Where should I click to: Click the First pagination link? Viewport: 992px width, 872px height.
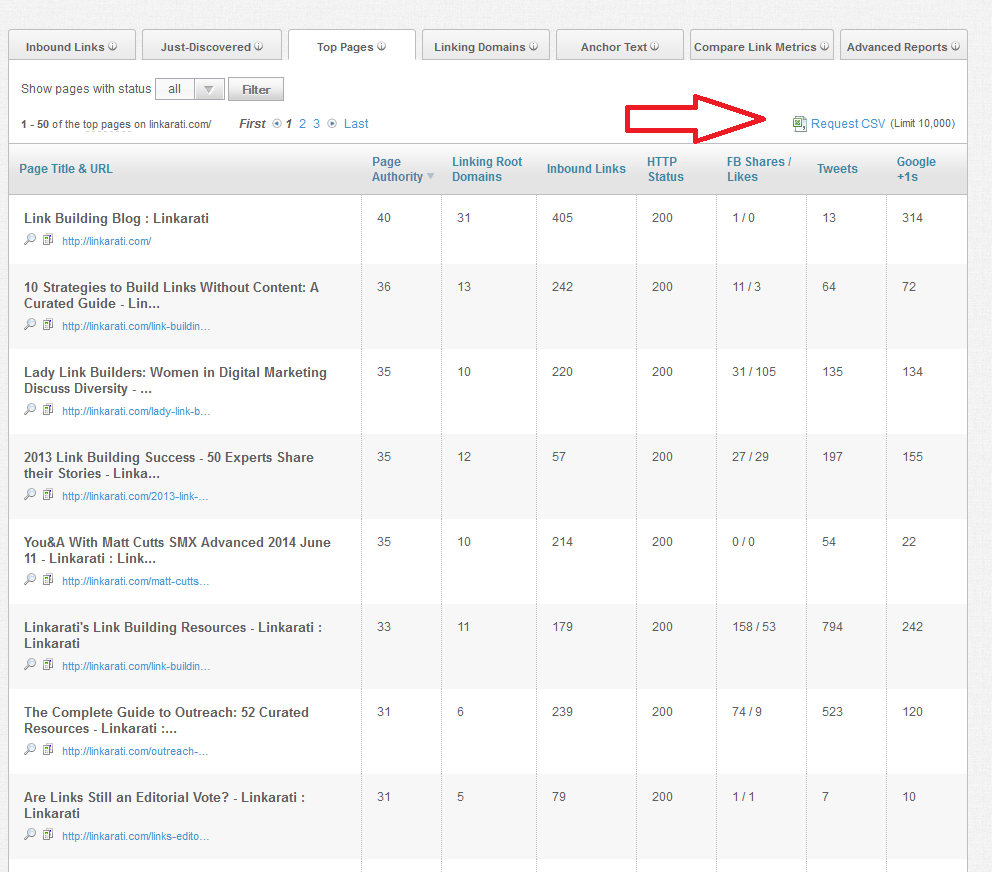[252, 123]
